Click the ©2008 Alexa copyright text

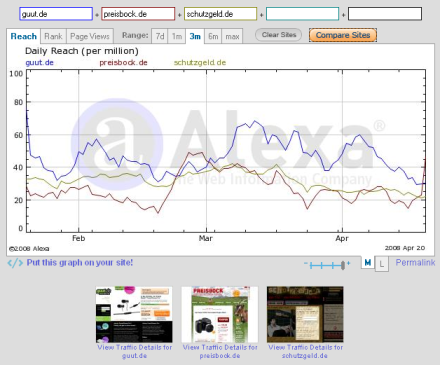pos(29,249)
